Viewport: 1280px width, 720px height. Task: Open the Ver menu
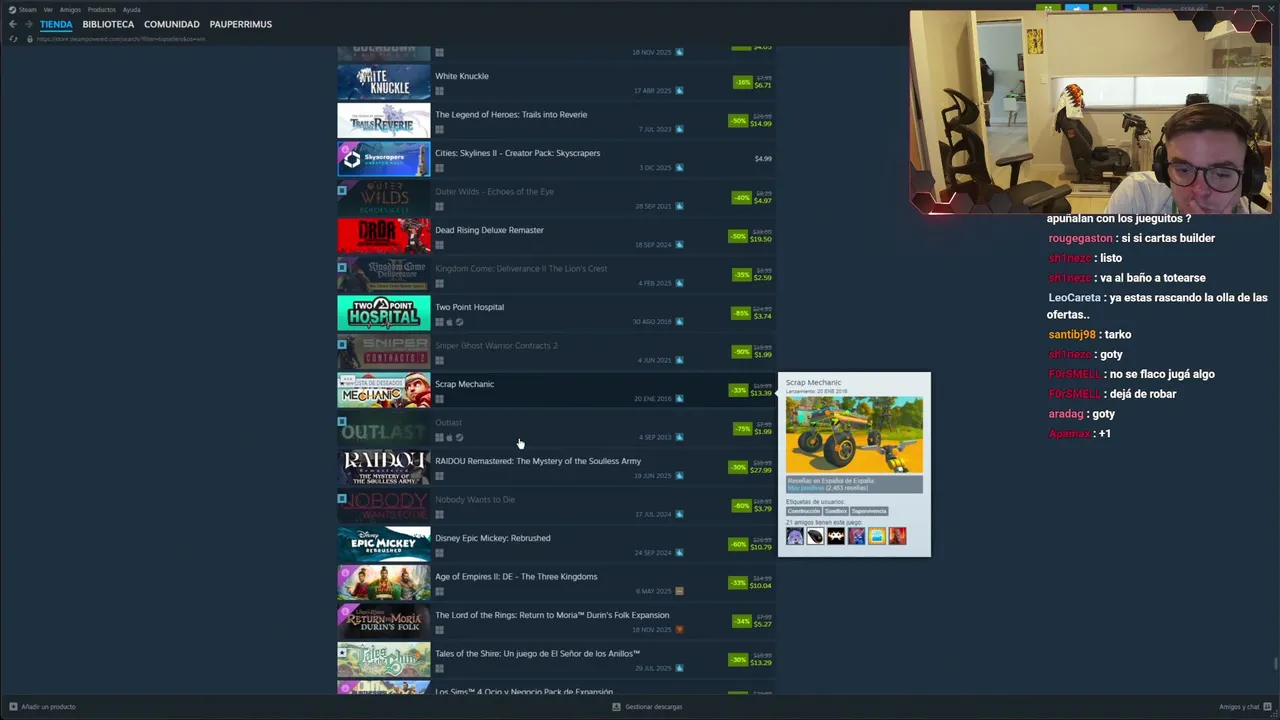click(x=48, y=9)
